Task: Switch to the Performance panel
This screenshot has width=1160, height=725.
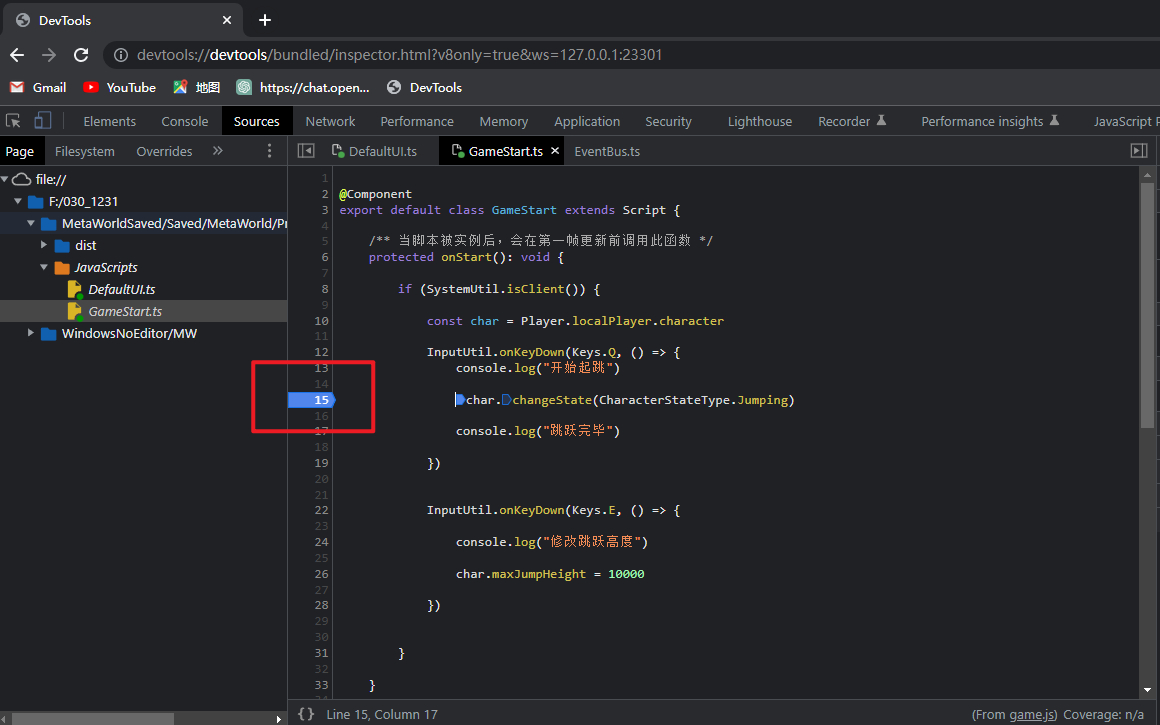Action: tap(417, 121)
